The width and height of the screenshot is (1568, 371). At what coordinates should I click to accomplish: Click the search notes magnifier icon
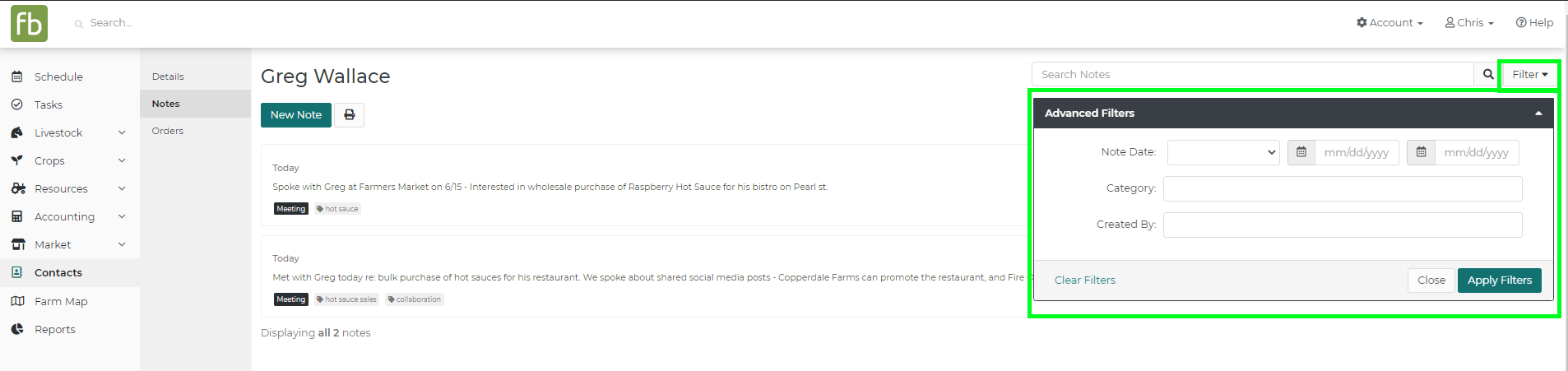pos(1488,74)
